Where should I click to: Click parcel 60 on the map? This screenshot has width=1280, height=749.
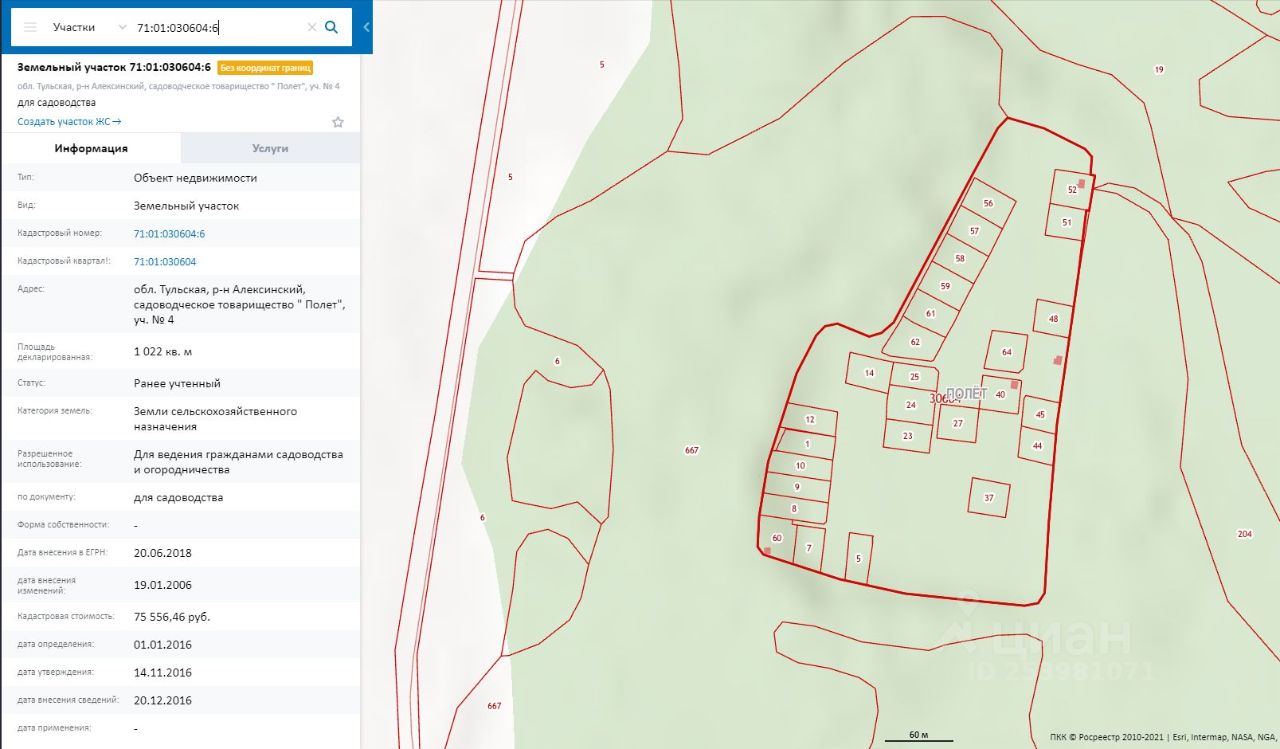click(776, 539)
